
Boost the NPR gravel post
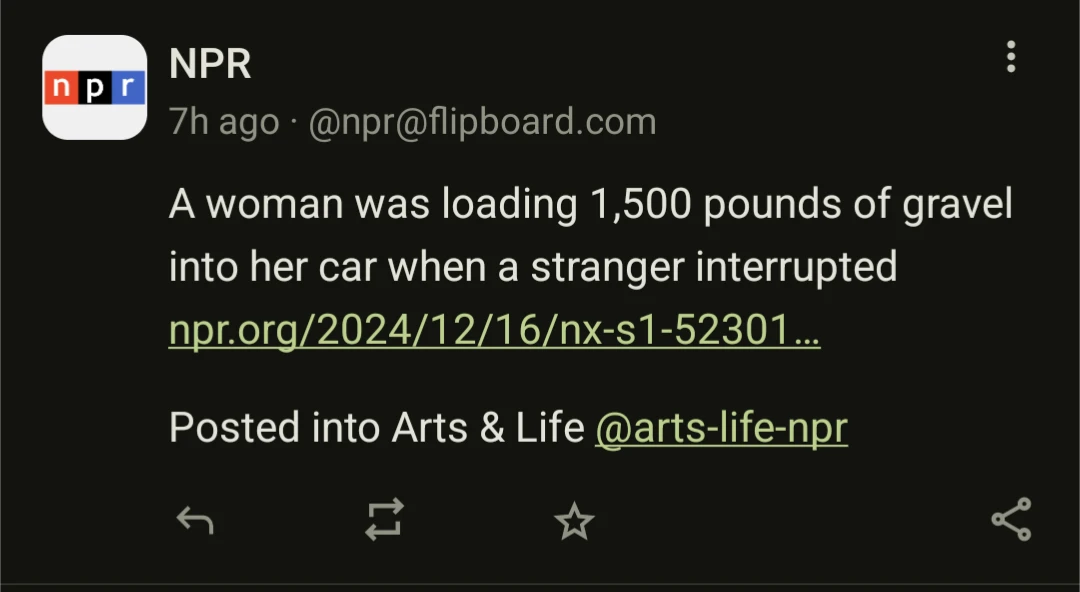[x=384, y=520]
